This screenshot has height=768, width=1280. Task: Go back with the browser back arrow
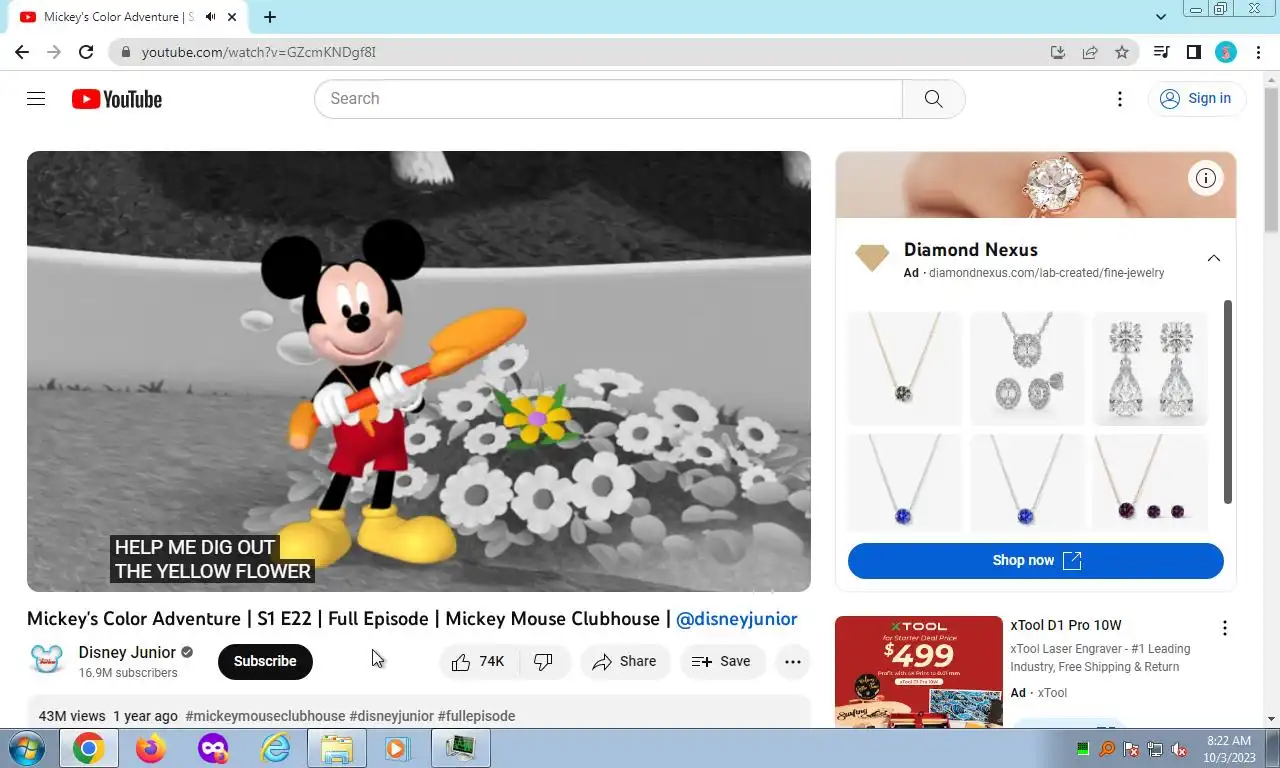click(x=22, y=52)
